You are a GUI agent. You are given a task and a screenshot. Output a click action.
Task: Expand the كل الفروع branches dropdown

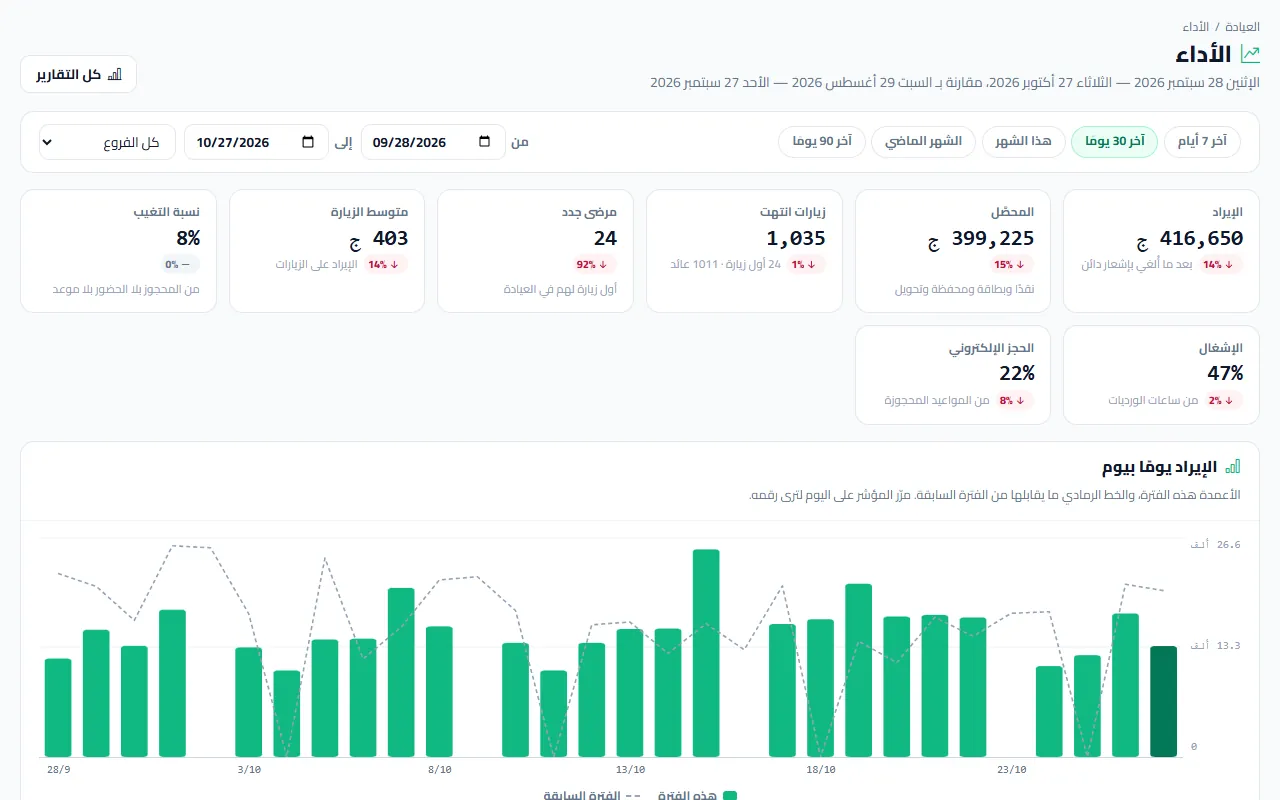(107, 142)
